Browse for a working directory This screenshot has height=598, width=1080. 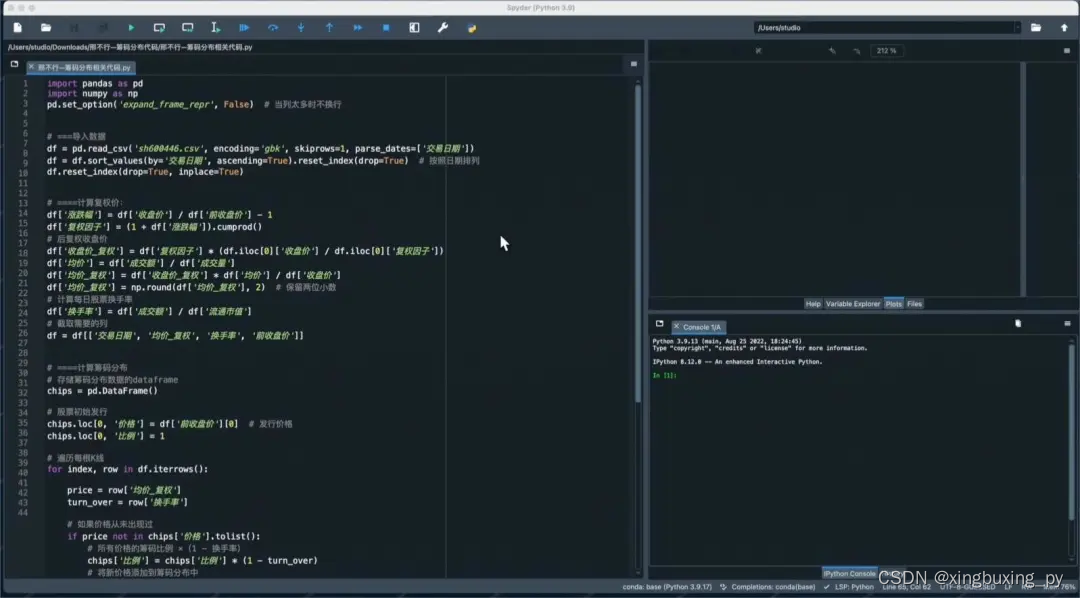1036,28
